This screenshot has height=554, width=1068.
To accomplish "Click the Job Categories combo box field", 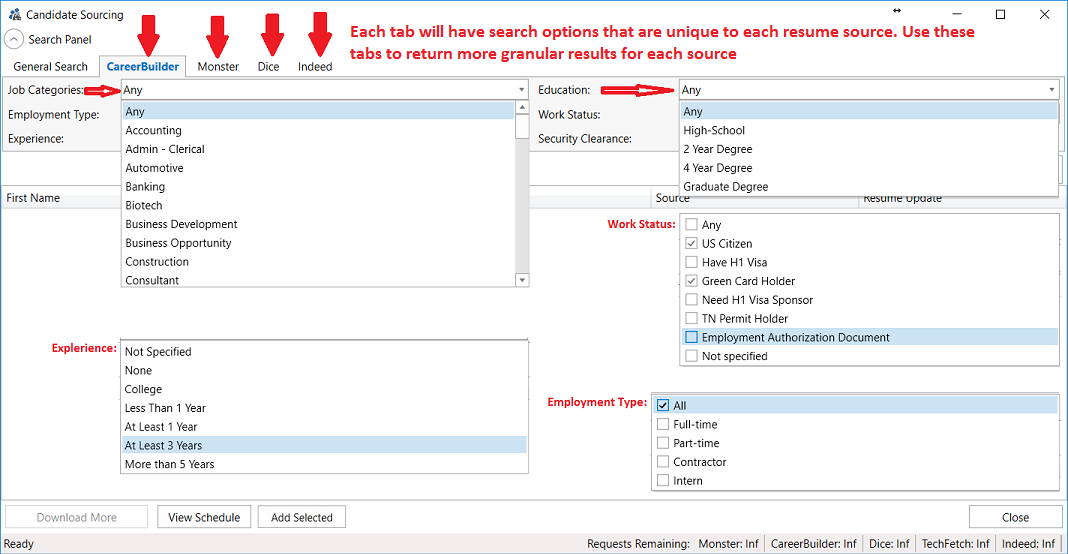I will [325, 90].
